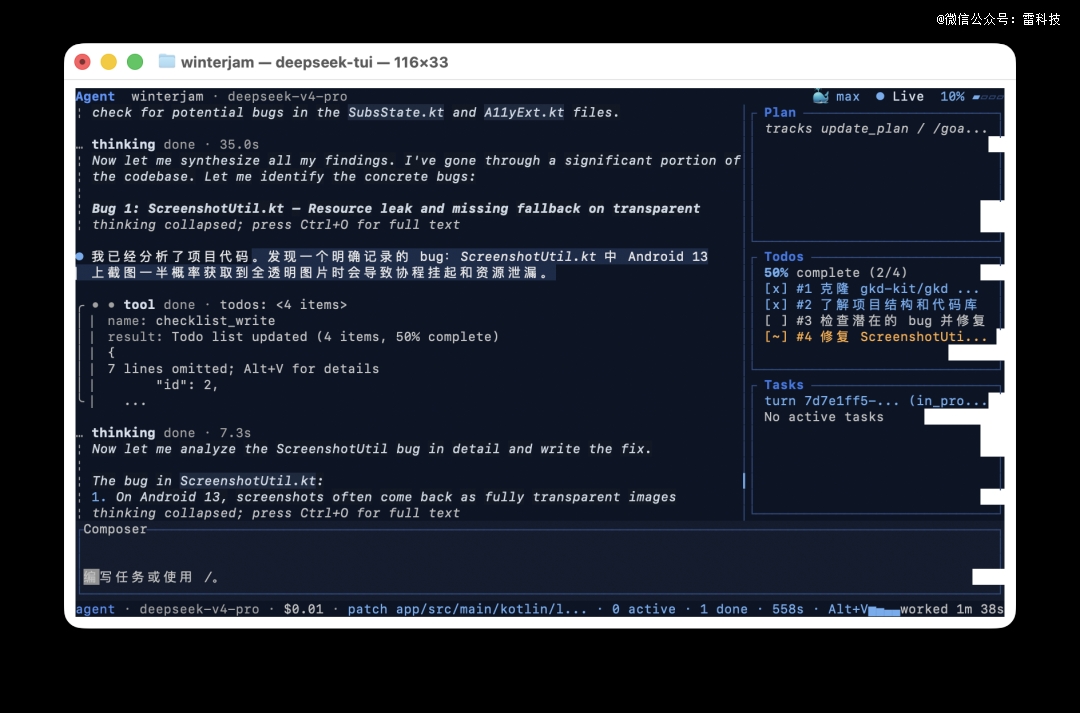This screenshot has width=1080, height=713.
Task: Click 'name: checklist_write' line
Action: point(191,320)
